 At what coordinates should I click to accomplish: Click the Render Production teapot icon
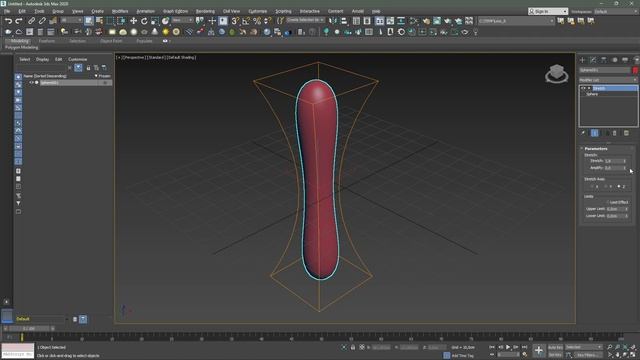click(x=448, y=21)
